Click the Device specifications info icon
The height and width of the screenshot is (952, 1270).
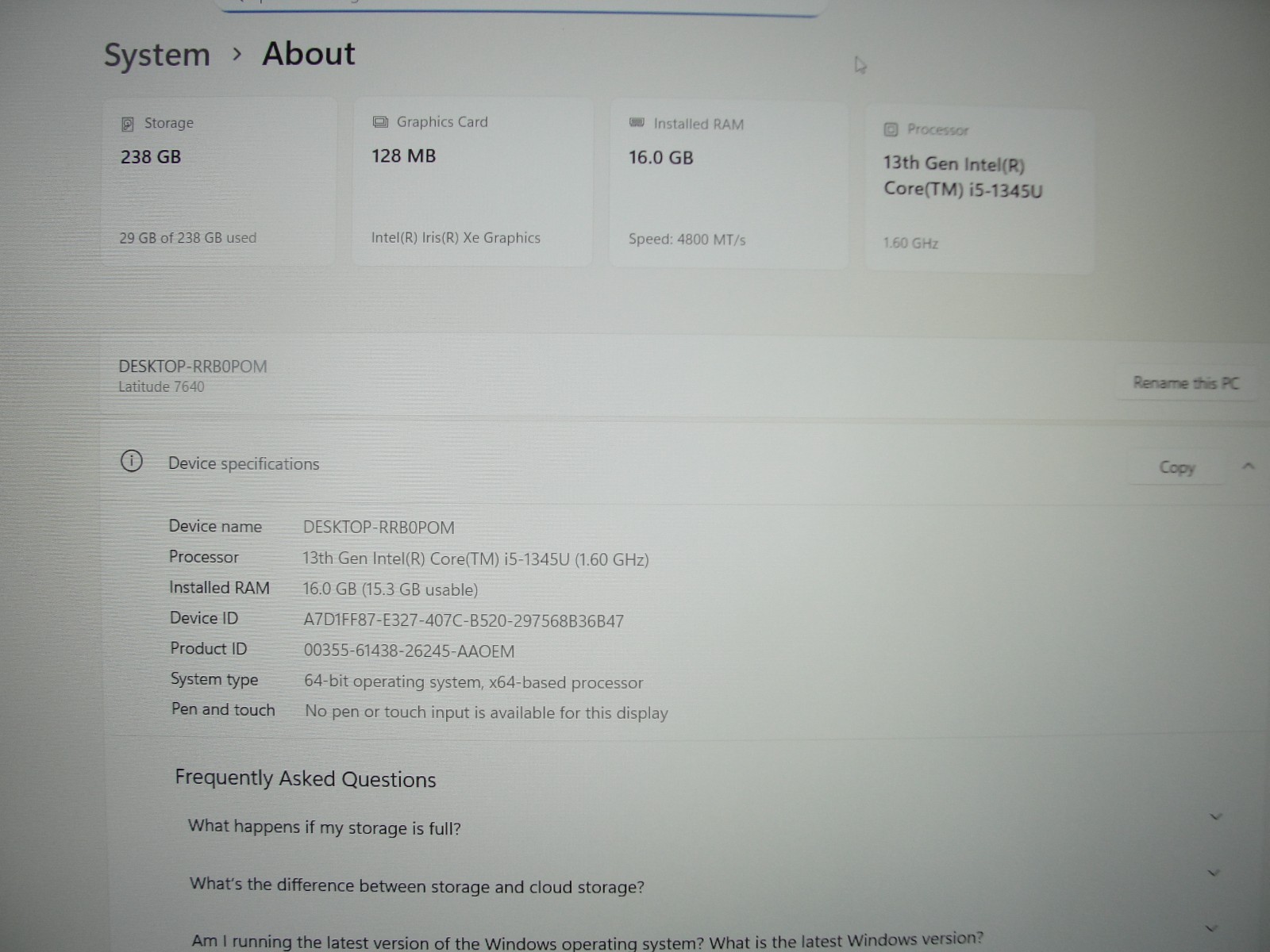132,461
